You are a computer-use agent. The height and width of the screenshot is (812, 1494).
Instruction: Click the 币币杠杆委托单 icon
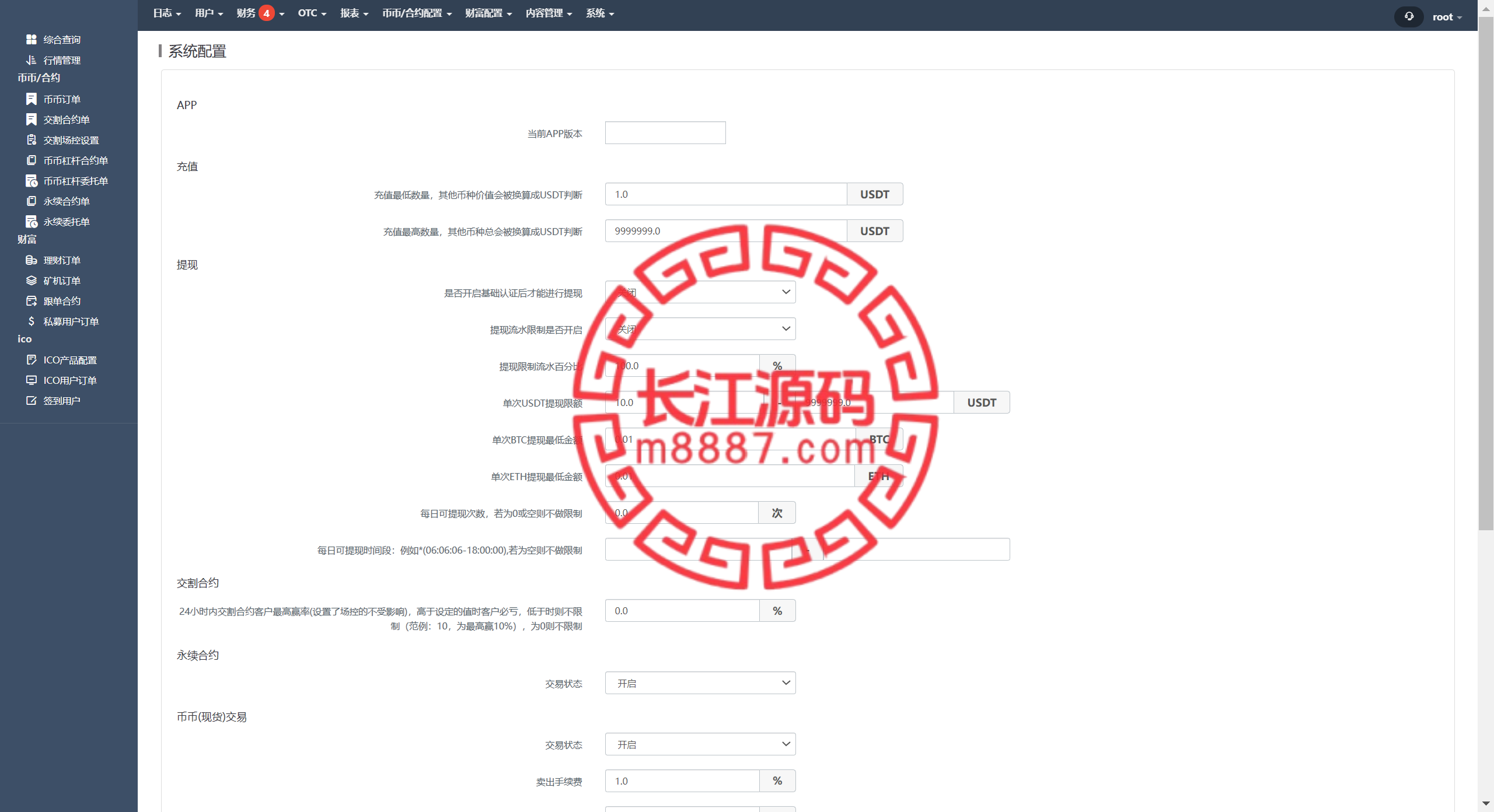point(32,181)
